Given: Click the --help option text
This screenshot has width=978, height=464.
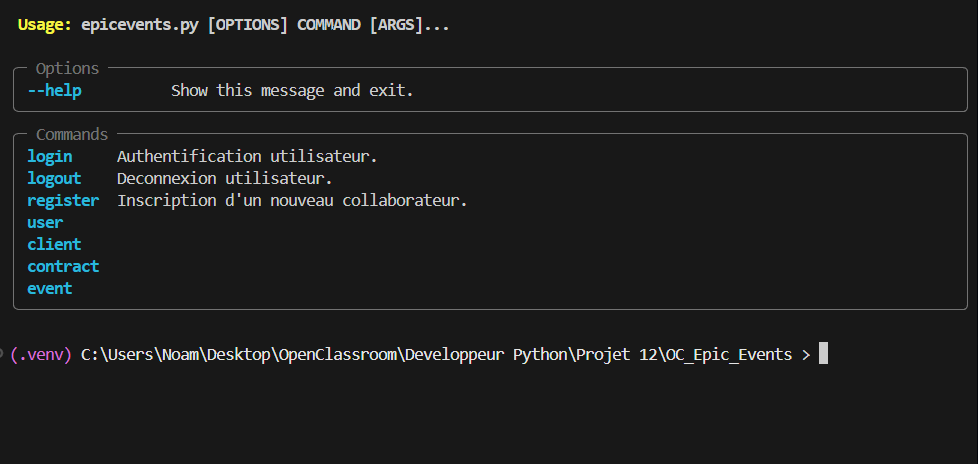Looking at the screenshot, I should point(54,91).
